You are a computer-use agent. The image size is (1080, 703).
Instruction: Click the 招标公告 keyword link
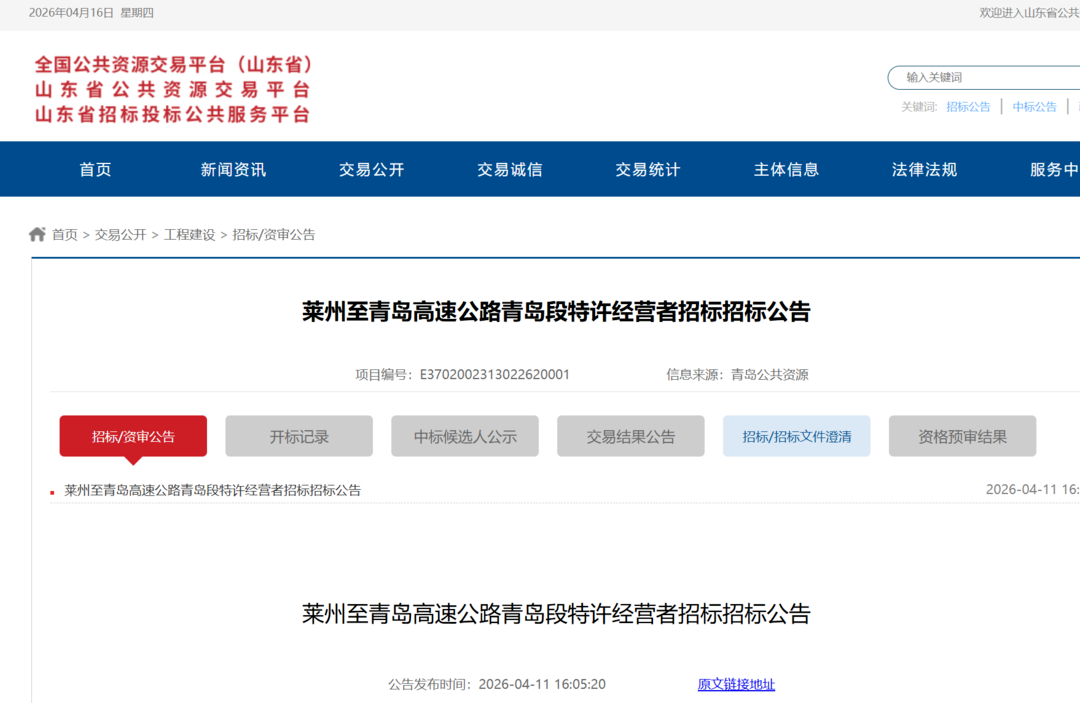pyautogui.click(x=968, y=107)
